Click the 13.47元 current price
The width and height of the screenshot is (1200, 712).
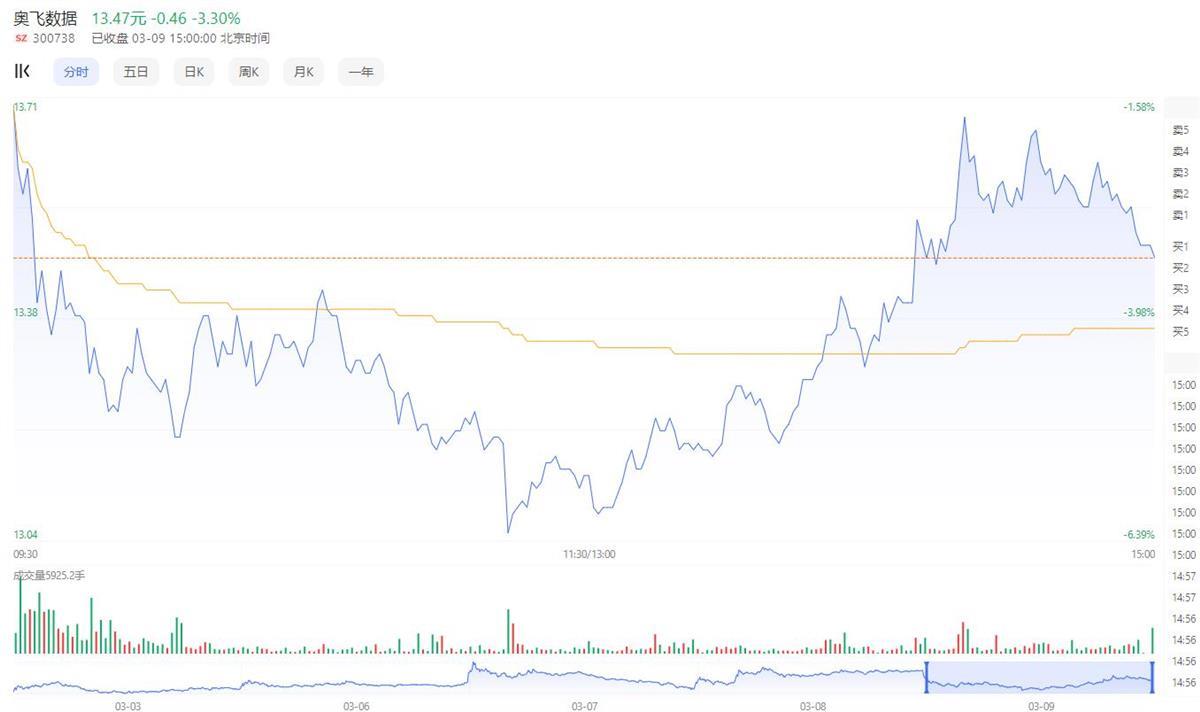click(119, 18)
